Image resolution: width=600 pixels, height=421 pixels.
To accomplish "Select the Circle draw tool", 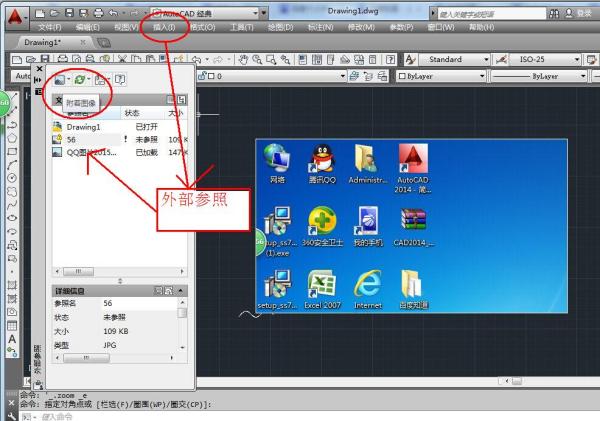I will (12, 178).
